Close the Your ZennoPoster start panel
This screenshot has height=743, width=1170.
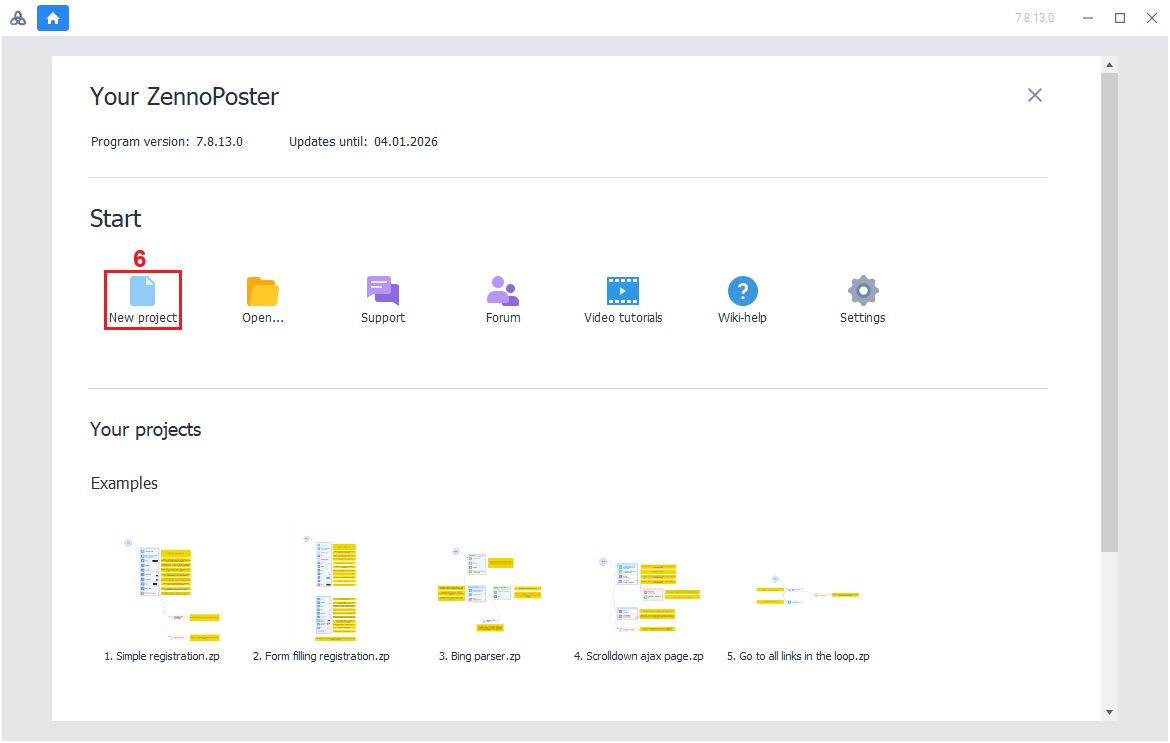(x=1034, y=95)
